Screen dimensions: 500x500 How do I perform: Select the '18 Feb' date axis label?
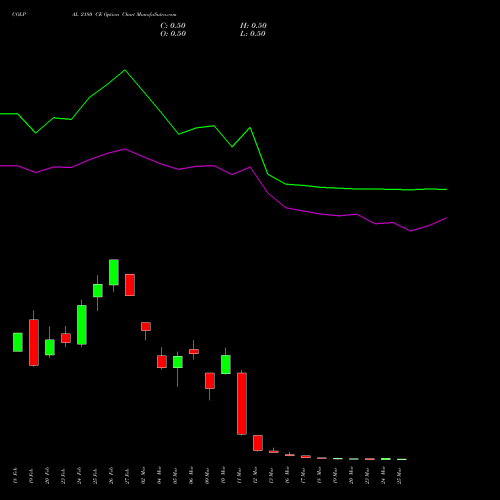pos(15,476)
